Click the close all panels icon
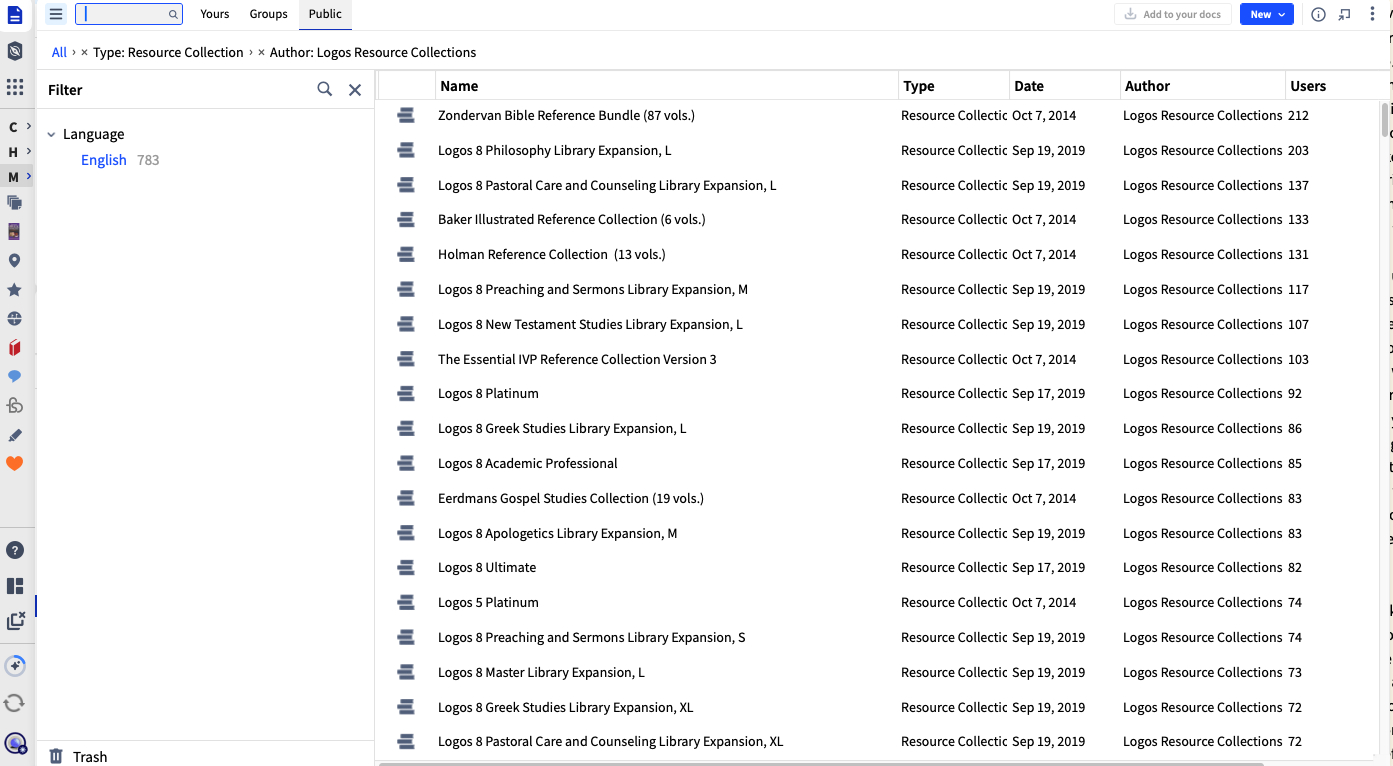 click(x=15, y=621)
